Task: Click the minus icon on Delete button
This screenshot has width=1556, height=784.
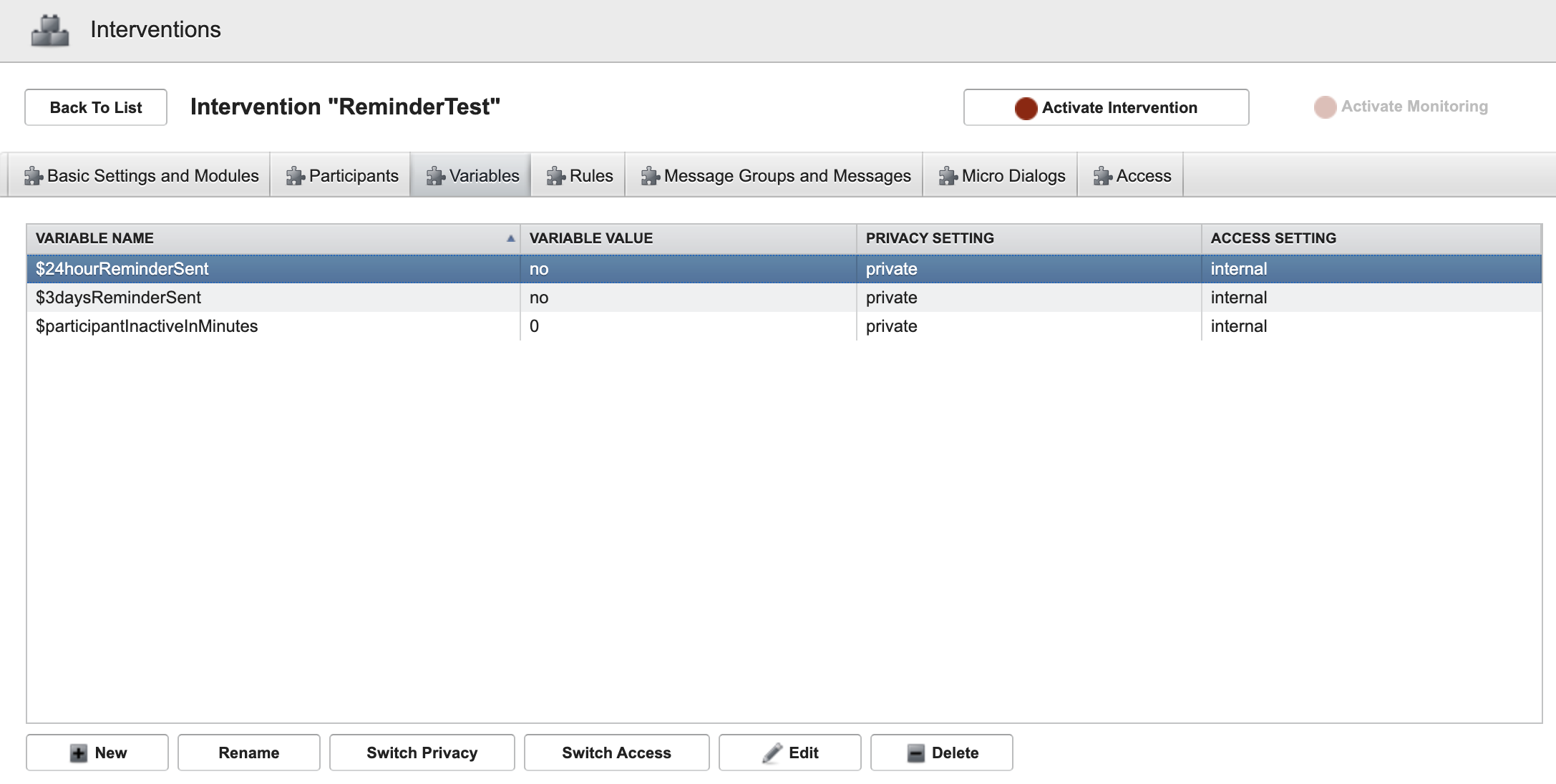Action: tap(915, 753)
